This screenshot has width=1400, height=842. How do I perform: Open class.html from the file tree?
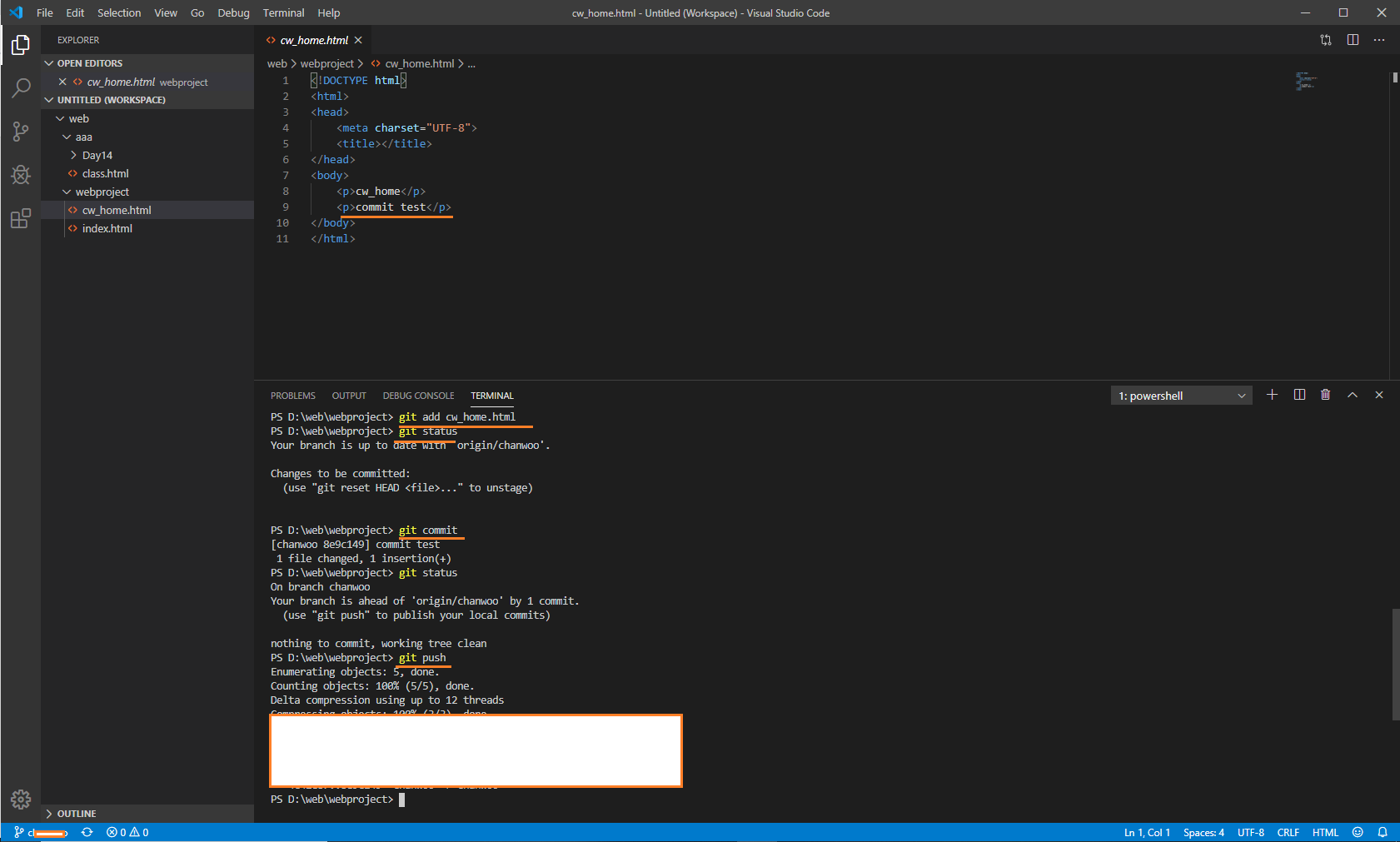coord(147,173)
